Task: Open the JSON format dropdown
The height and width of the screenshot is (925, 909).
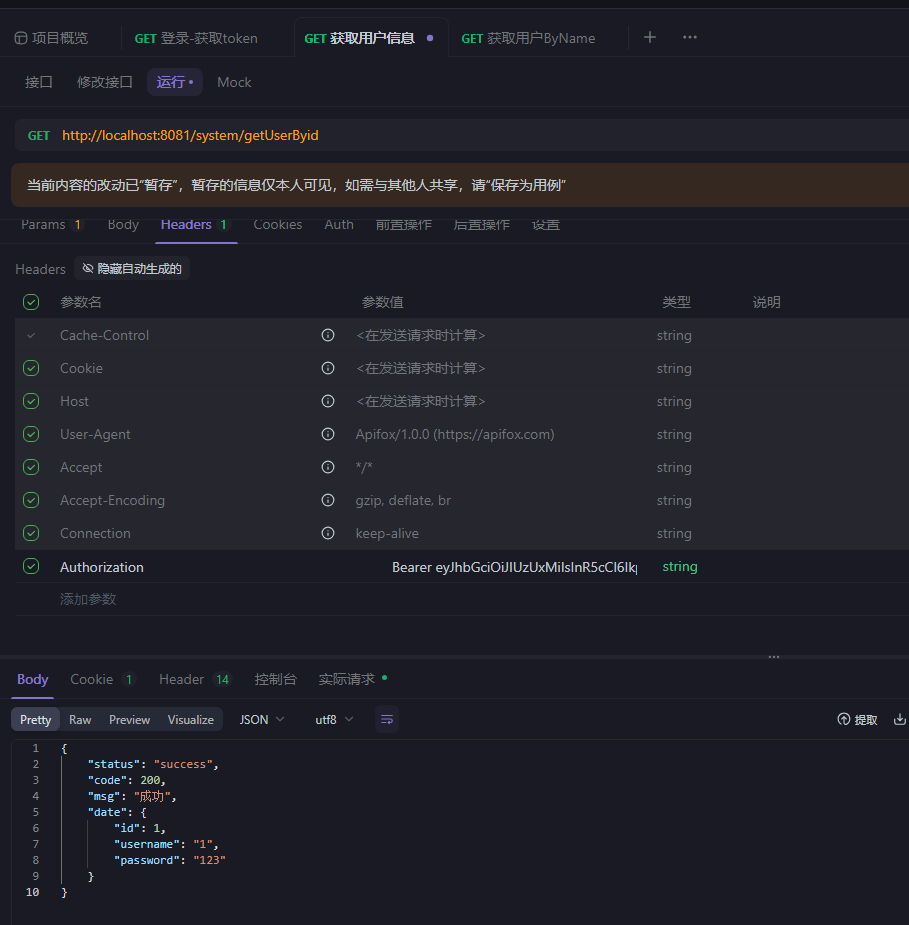Action: pyautogui.click(x=261, y=719)
